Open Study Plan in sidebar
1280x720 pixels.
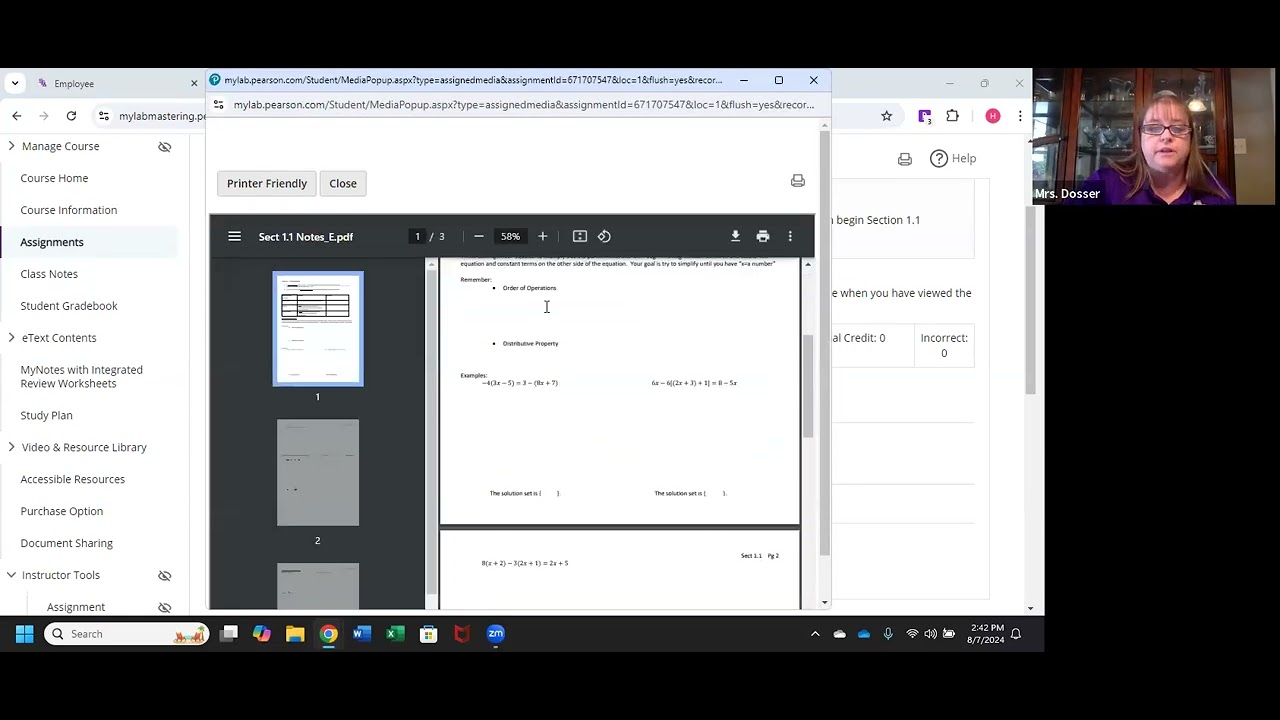[x=47, y=415]
